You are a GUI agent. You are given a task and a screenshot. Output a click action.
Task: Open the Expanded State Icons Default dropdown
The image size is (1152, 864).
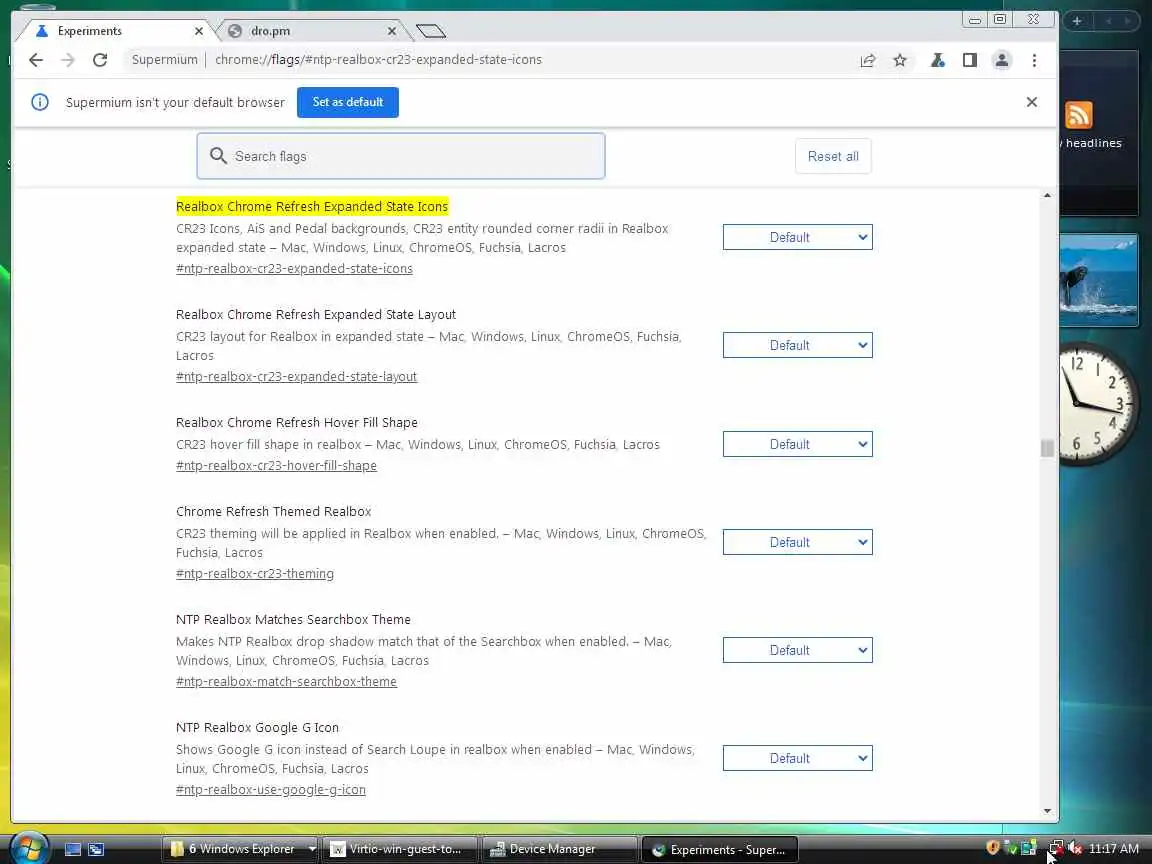click(797, 237)
